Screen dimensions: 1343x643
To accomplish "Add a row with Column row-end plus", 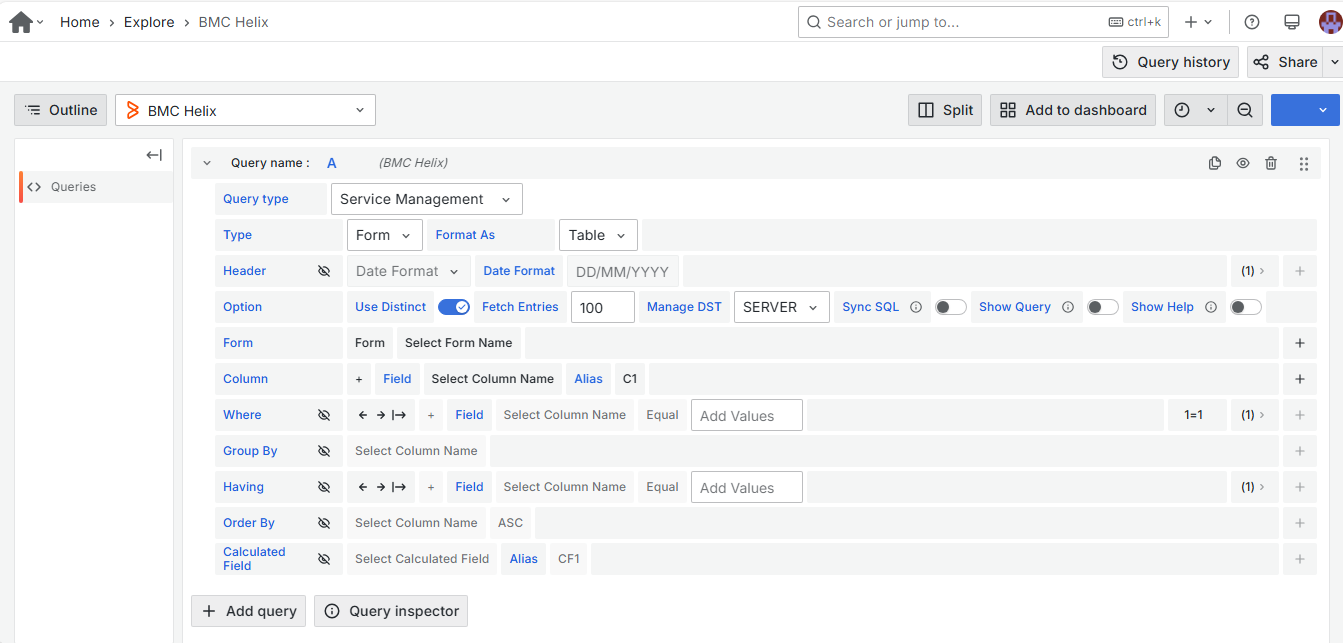I will click(x=1300, y=379).
